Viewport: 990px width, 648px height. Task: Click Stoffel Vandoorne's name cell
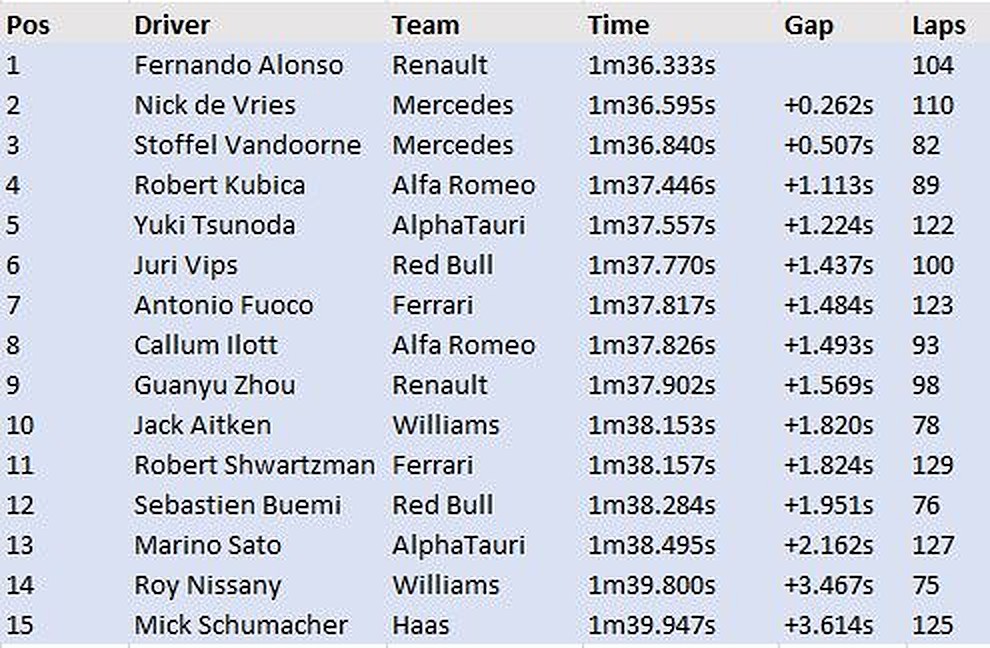coord(247,145)
